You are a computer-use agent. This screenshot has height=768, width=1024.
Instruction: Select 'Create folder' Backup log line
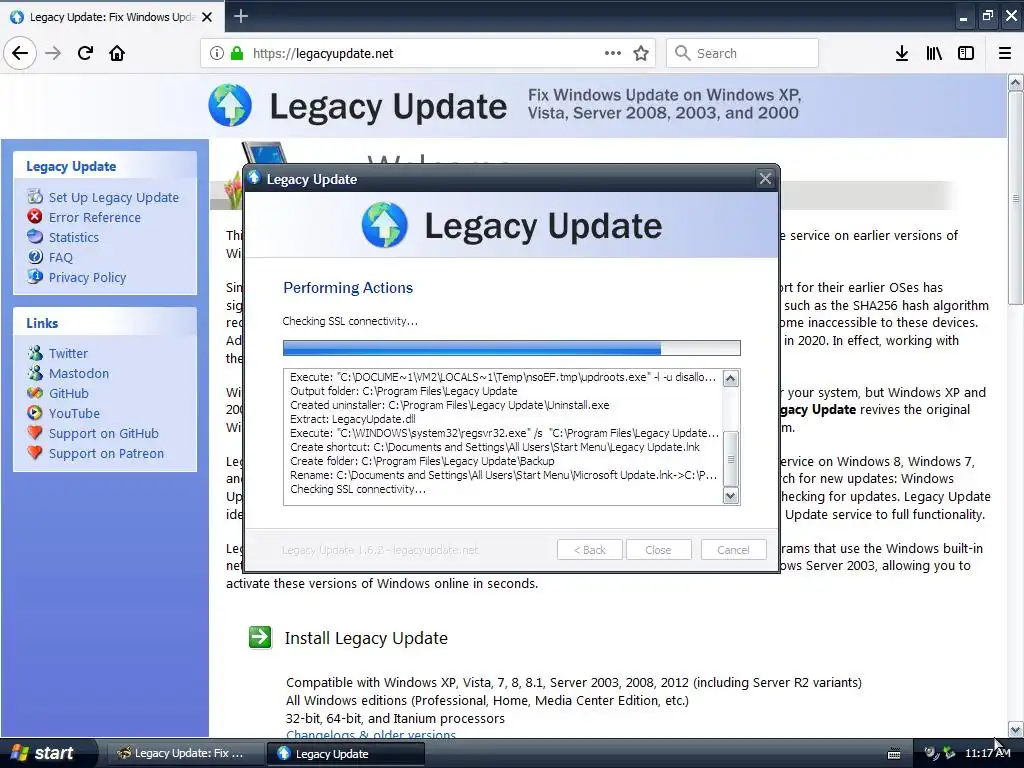click(x=422, y=461)
